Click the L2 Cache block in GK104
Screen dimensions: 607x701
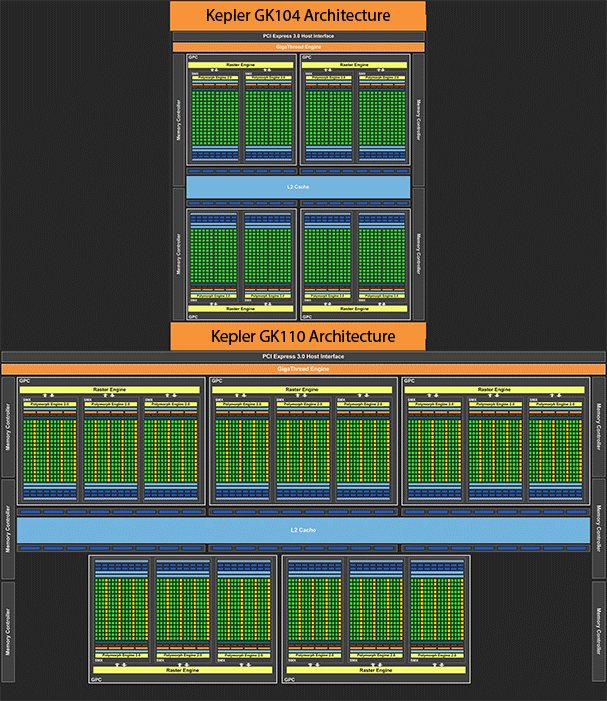298,187
